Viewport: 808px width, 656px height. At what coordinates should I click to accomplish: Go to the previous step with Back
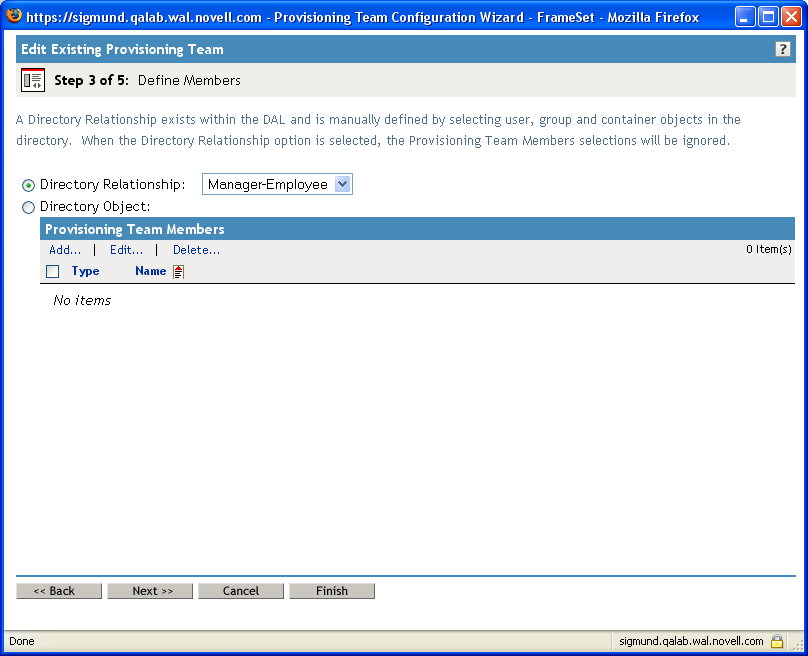(x=59, y=591)
